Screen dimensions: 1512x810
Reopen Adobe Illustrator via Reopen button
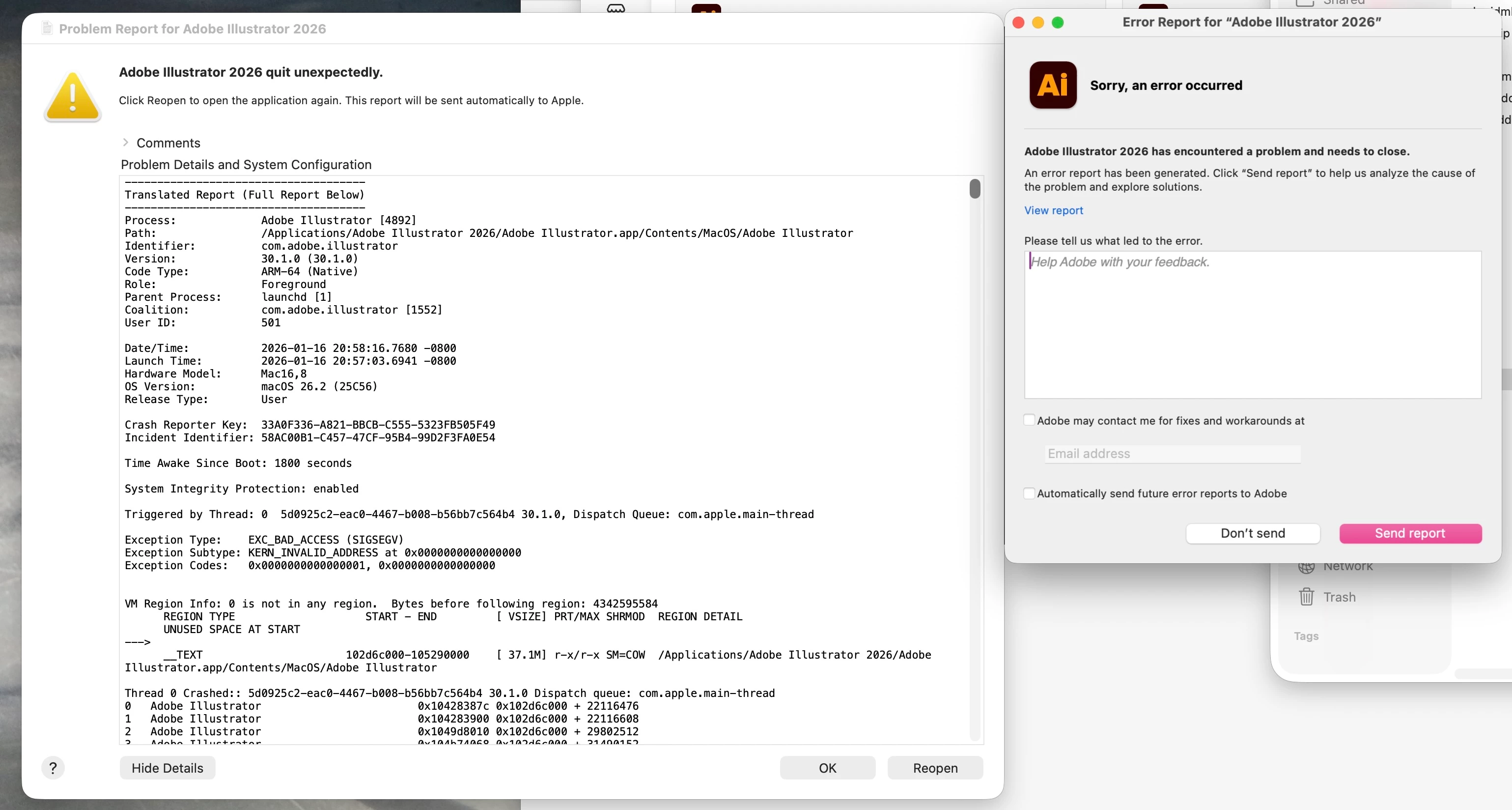click(935, 768)
